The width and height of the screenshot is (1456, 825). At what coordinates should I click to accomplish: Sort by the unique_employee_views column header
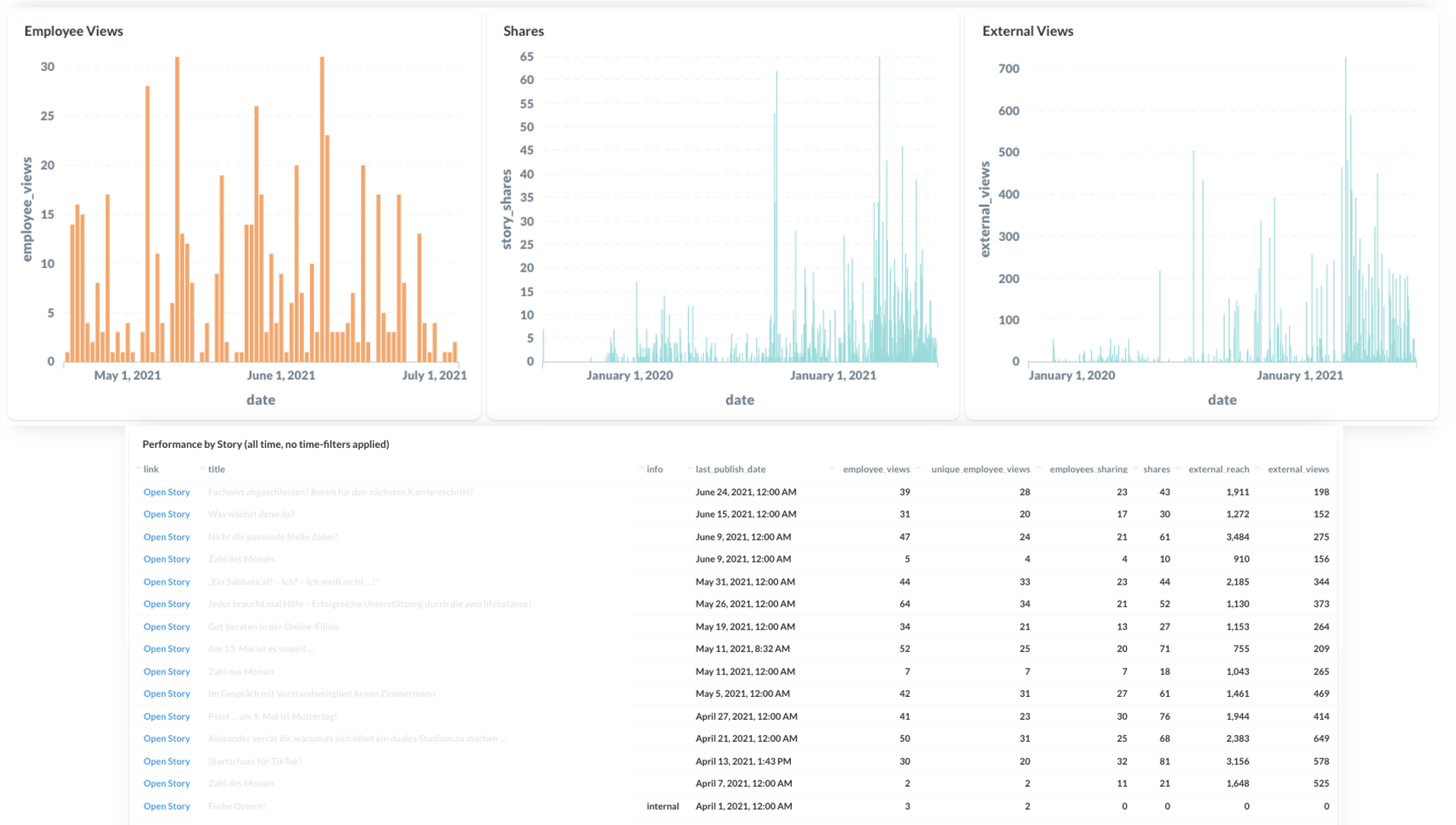coord(980,469)
